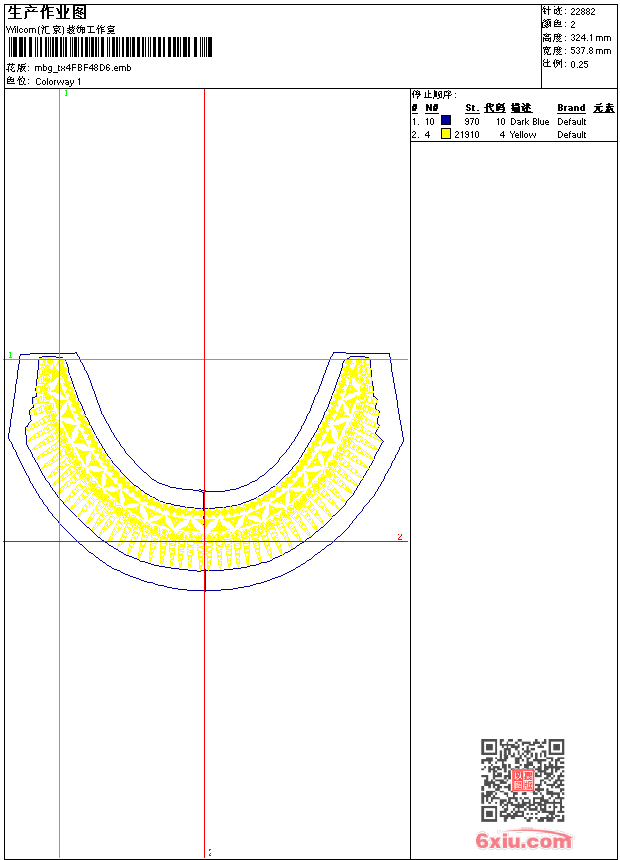Click the Yellow color swatch
The image size is (620, 860).
446,134
